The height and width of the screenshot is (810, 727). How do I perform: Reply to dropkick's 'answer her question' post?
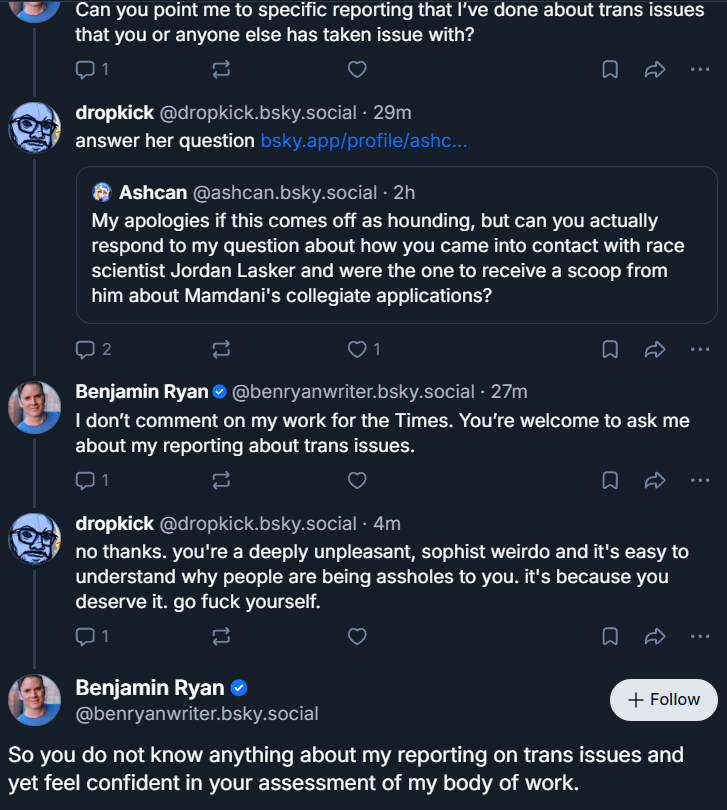point(85,349)
